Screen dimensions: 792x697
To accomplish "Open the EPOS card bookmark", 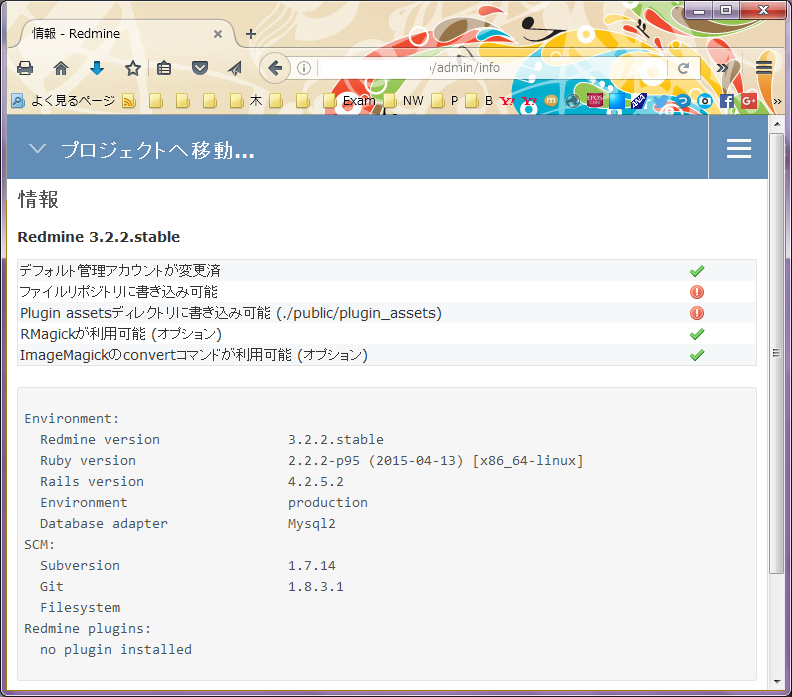I will click(x=595, y=101).
